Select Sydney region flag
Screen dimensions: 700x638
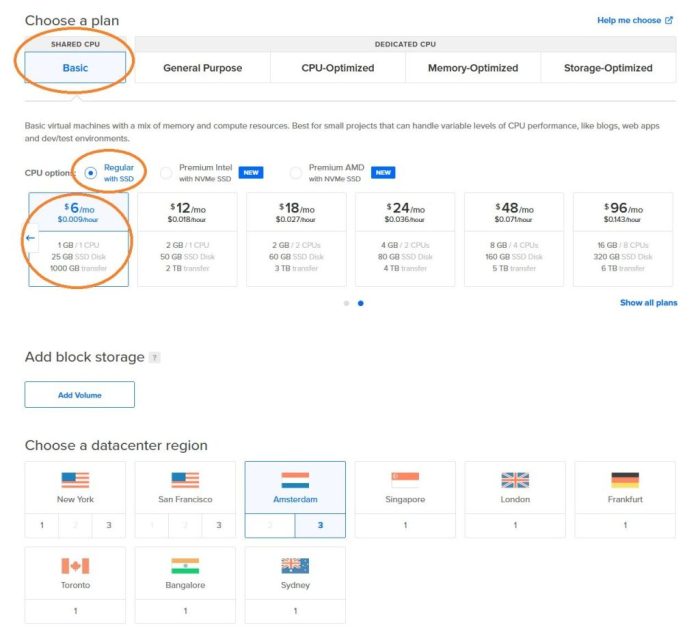coord(295,566)
